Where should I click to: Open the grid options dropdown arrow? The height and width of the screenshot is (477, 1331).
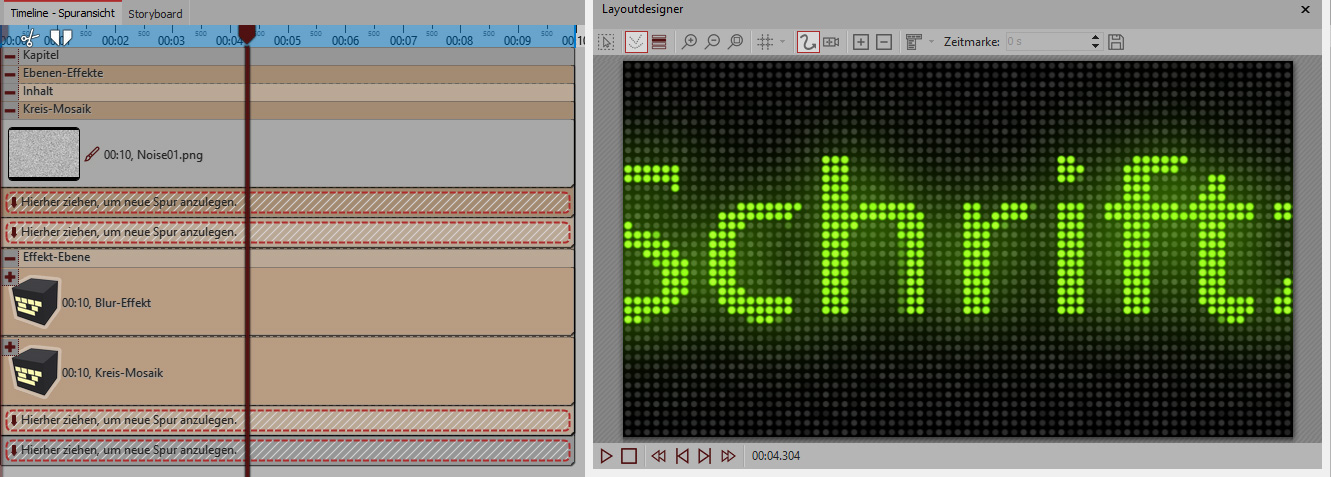click(782, 42)
